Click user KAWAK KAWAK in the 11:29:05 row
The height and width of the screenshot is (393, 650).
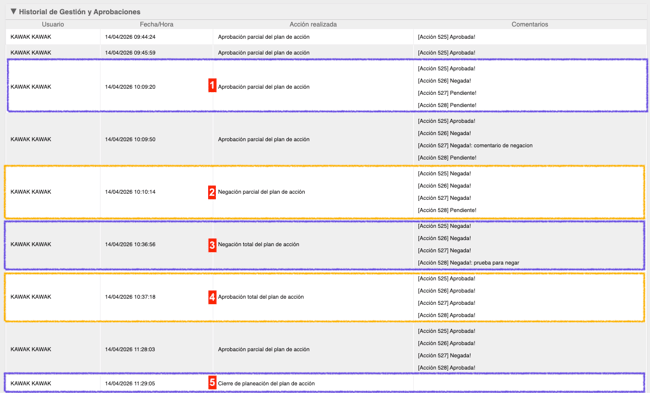pyautogui.click(x=31, y=383)
